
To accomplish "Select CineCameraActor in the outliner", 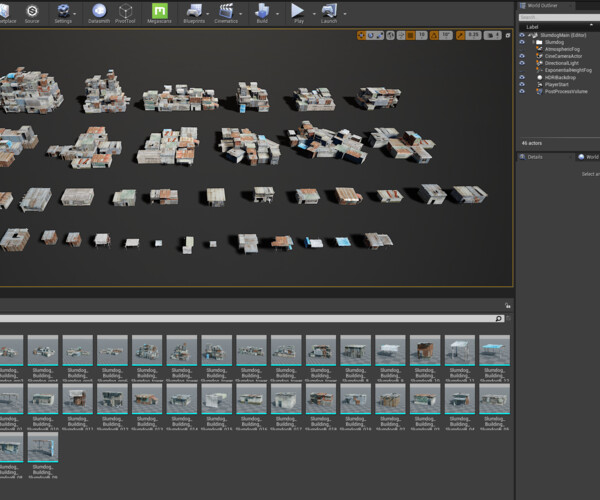I will [563, 56].
